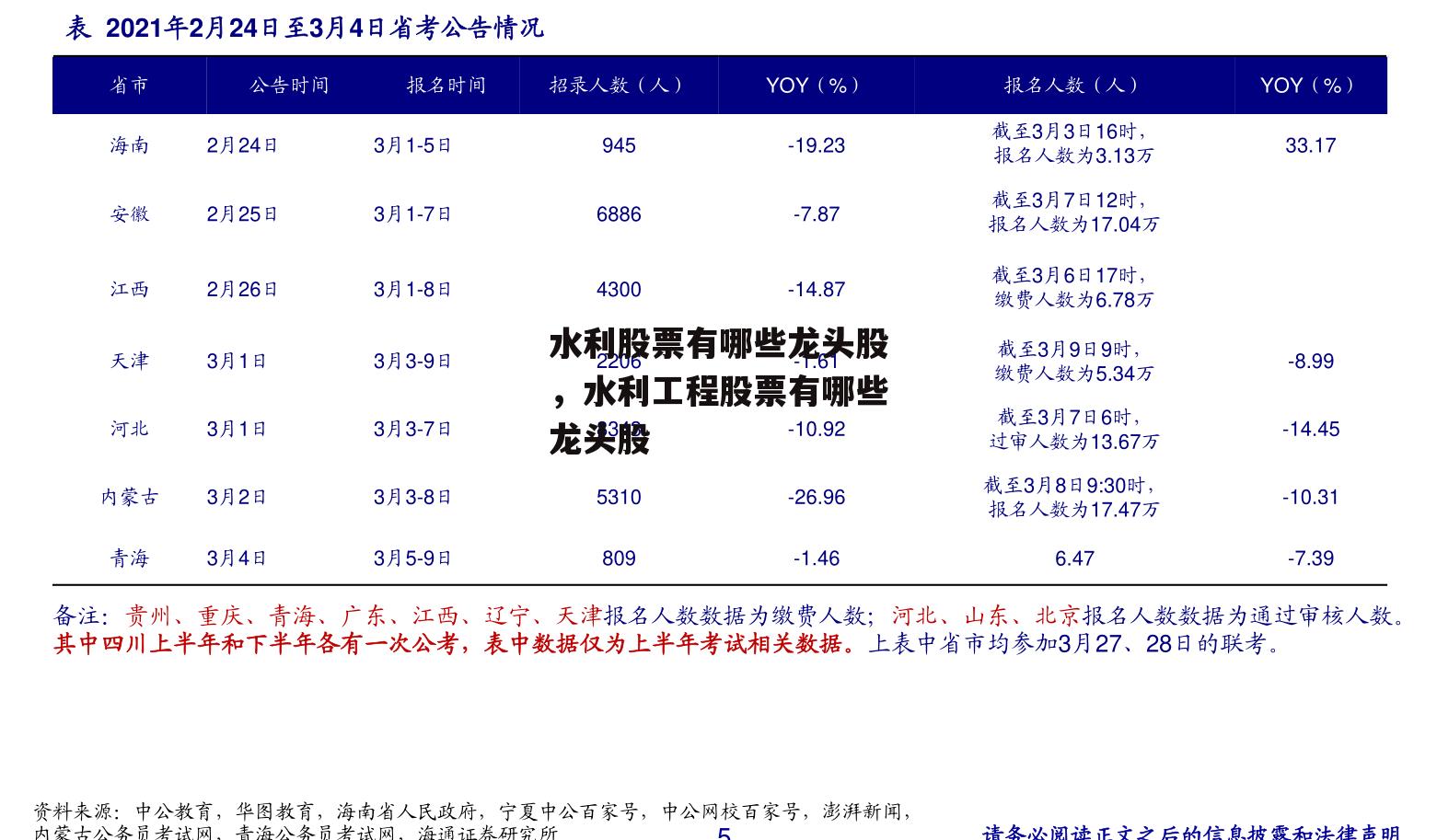The image size is (1437, 840).
Task: Click the '3月3-9日' registration period
Action: point(412,361)
